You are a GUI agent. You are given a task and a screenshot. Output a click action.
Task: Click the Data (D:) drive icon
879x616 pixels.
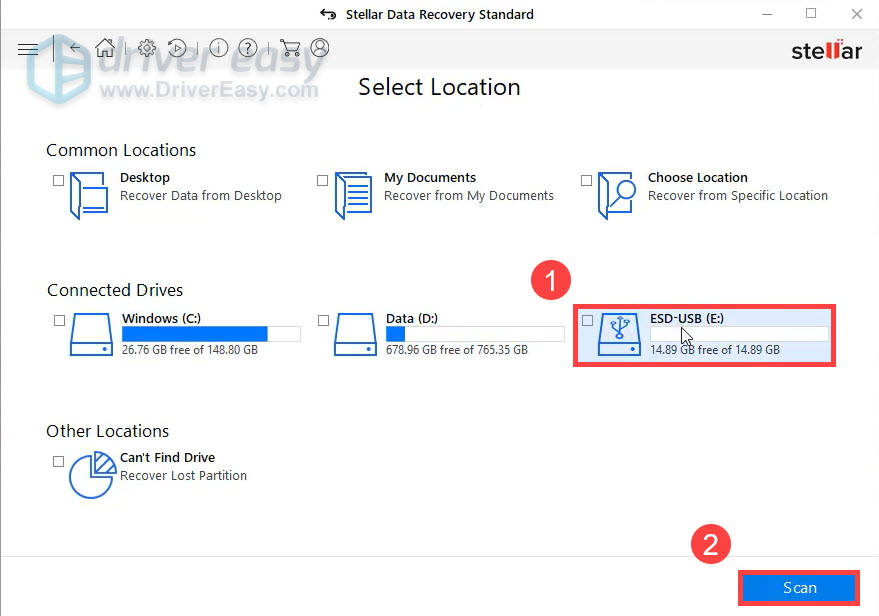(x=355, y=334)
